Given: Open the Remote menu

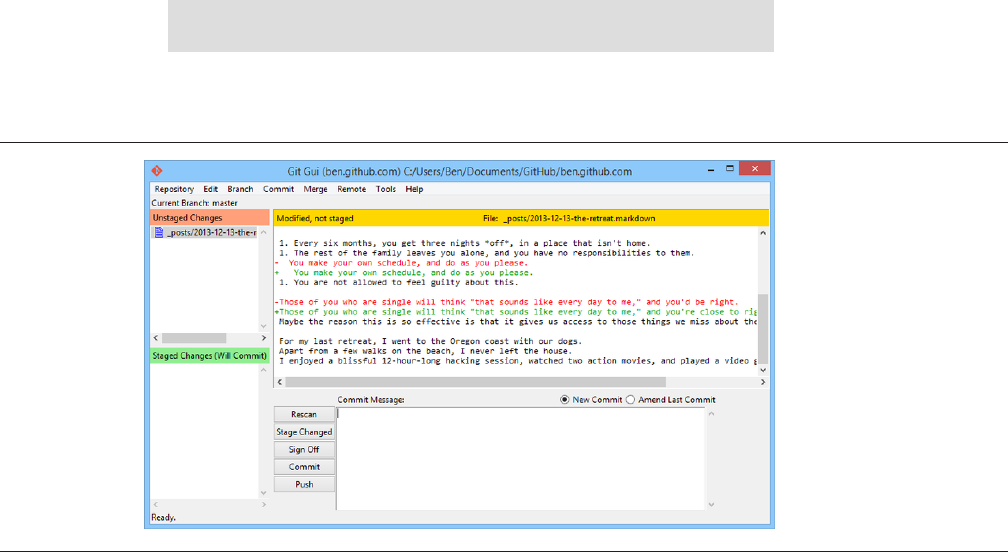Looking at the screenshot, I should (351, 189).
